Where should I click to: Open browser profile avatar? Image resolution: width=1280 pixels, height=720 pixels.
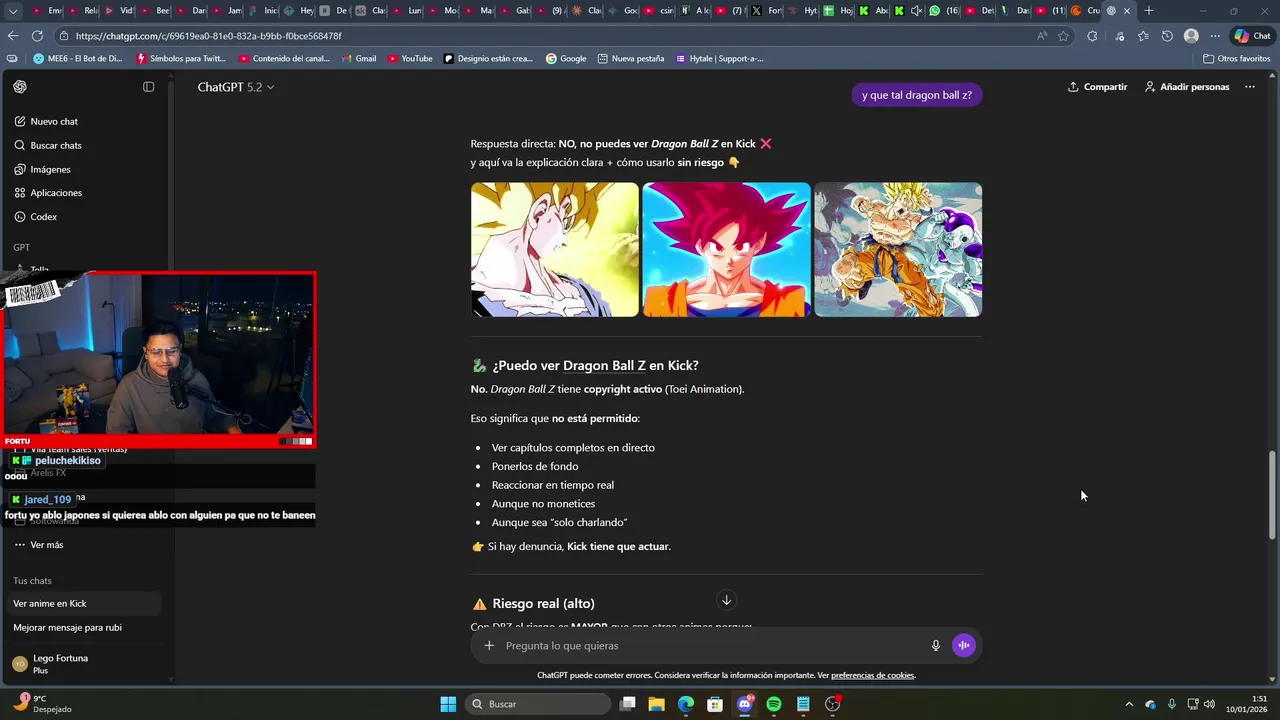click(x=1191, y=36)
